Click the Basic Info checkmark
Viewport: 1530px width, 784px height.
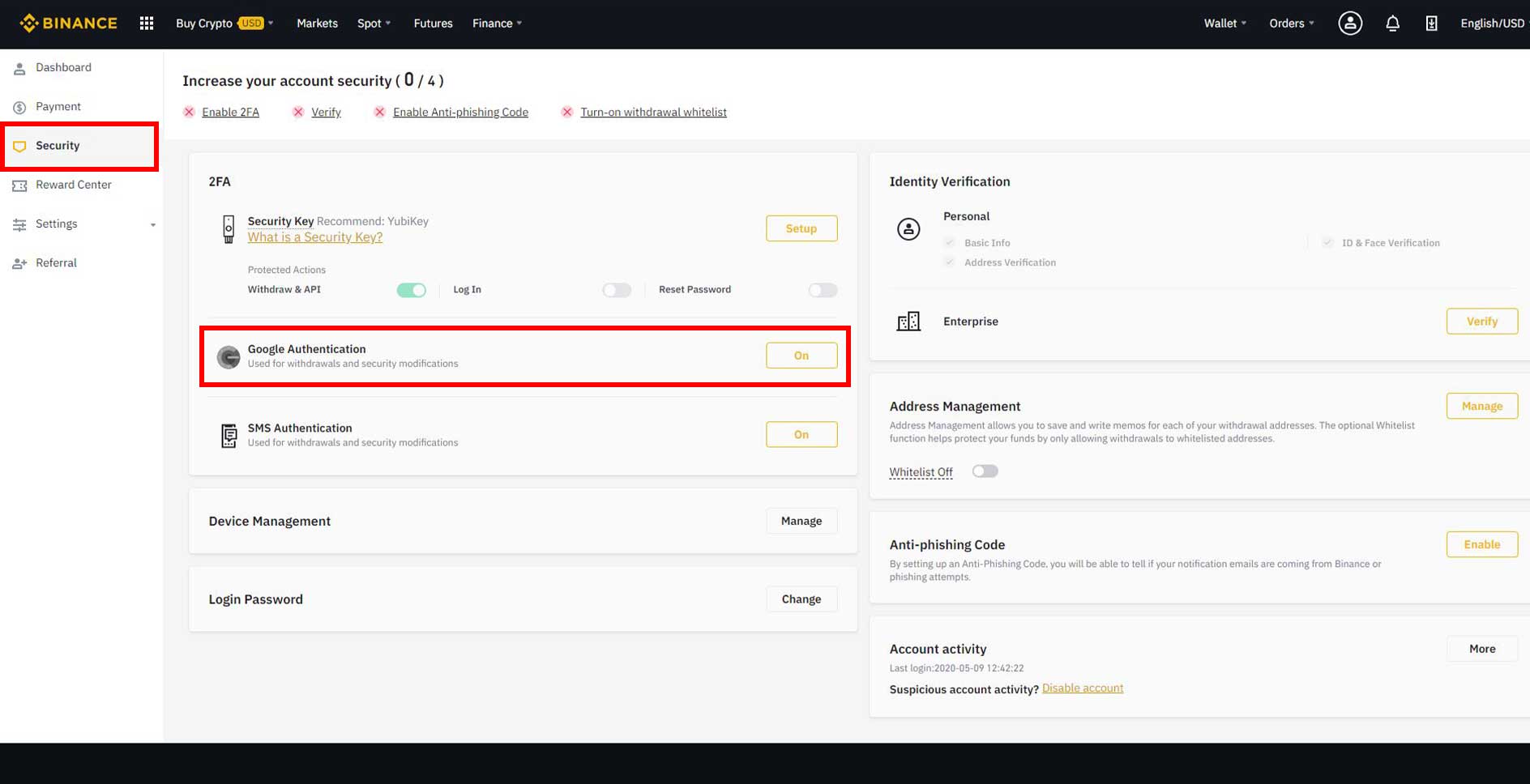pyautogui.click(x=950, y=242)
